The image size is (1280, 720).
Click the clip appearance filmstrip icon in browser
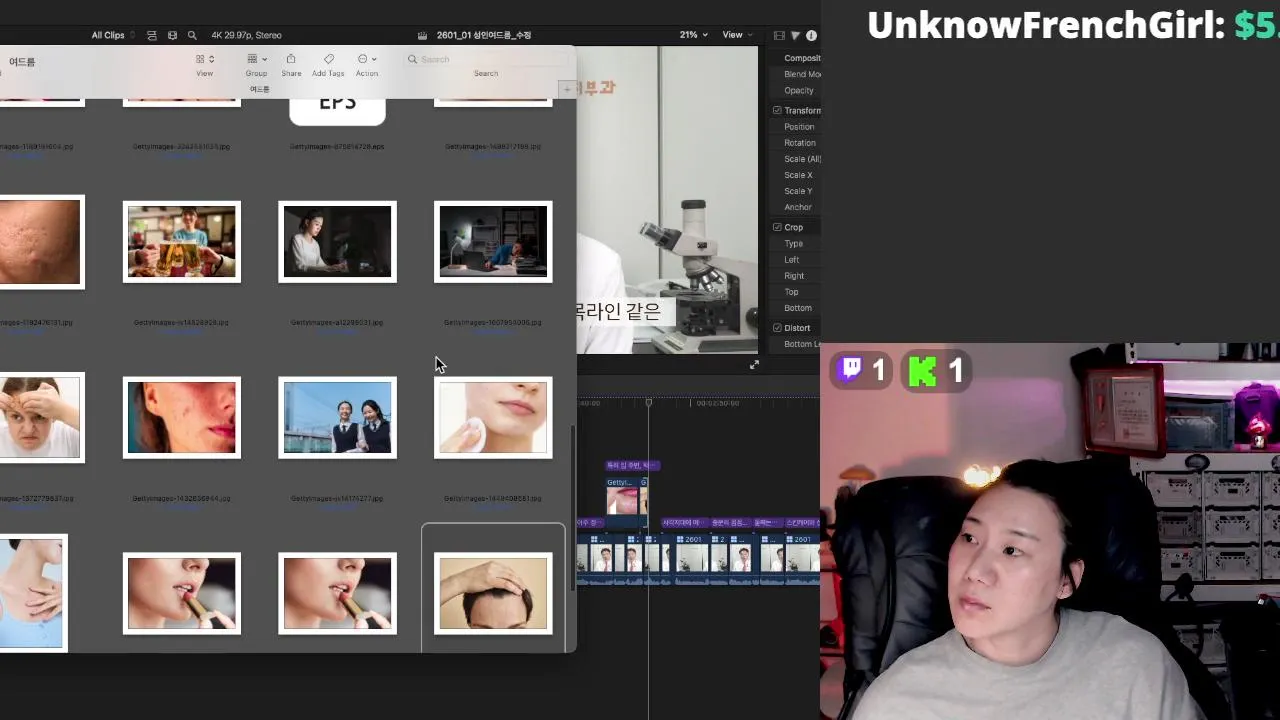172,35
